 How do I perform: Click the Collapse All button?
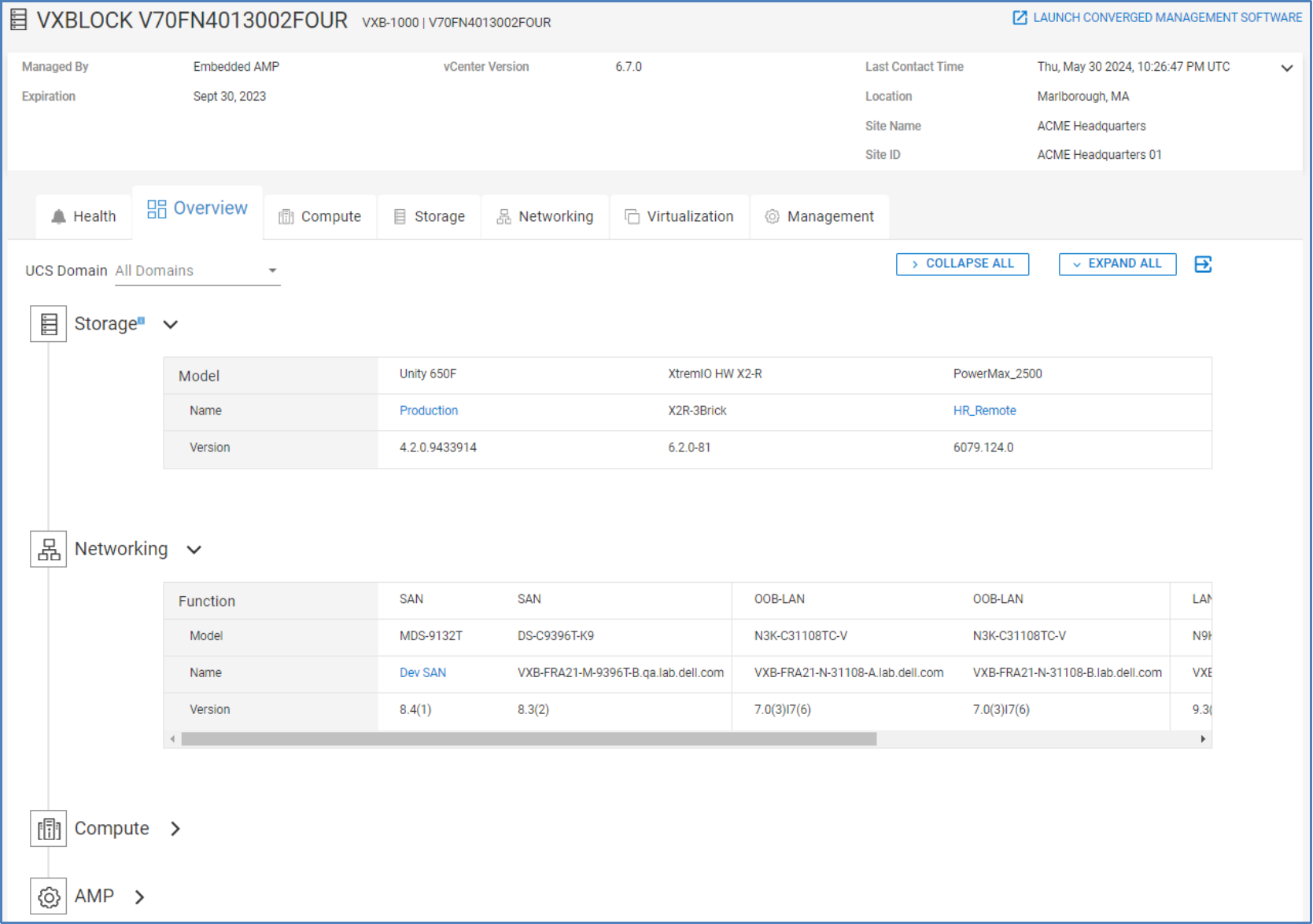(x=962, y=264)
